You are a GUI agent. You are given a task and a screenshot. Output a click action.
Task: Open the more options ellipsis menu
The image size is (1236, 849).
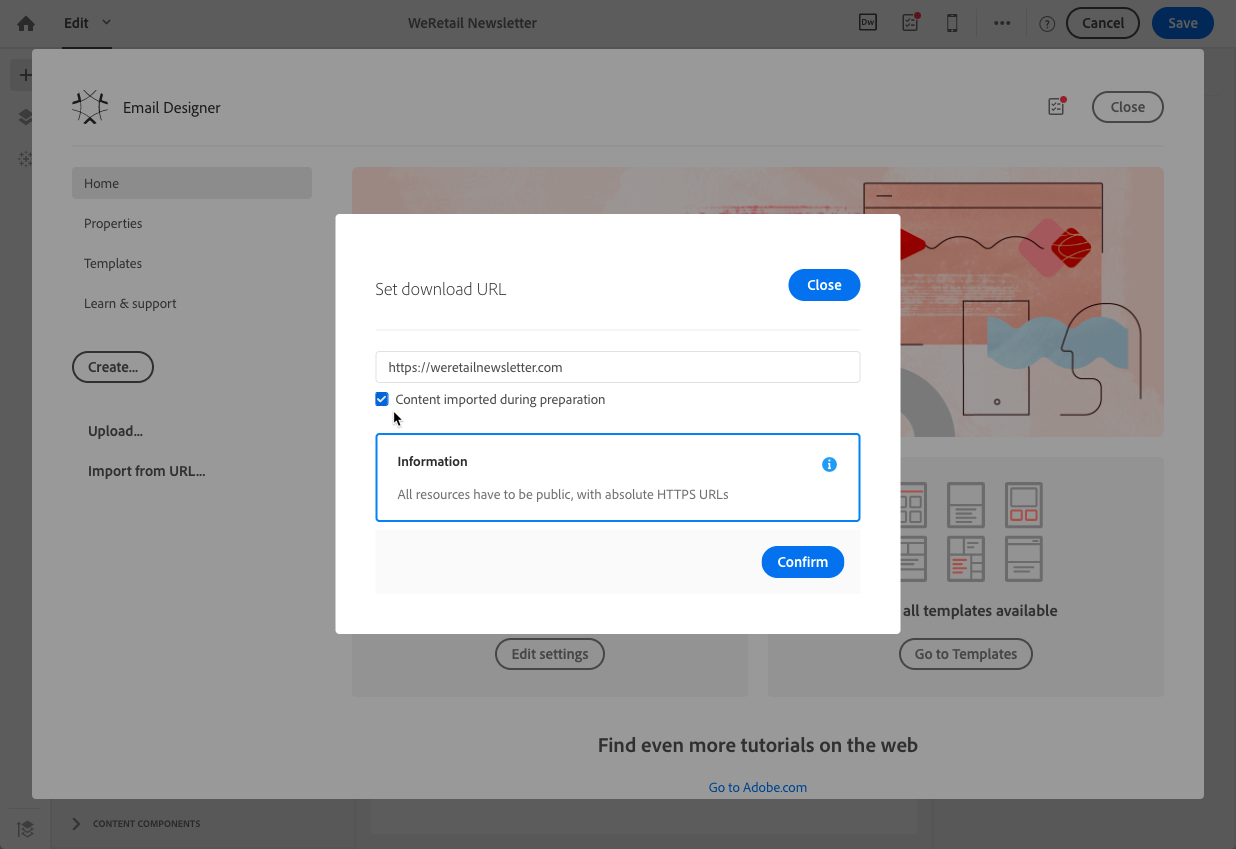click(1002, 23)
